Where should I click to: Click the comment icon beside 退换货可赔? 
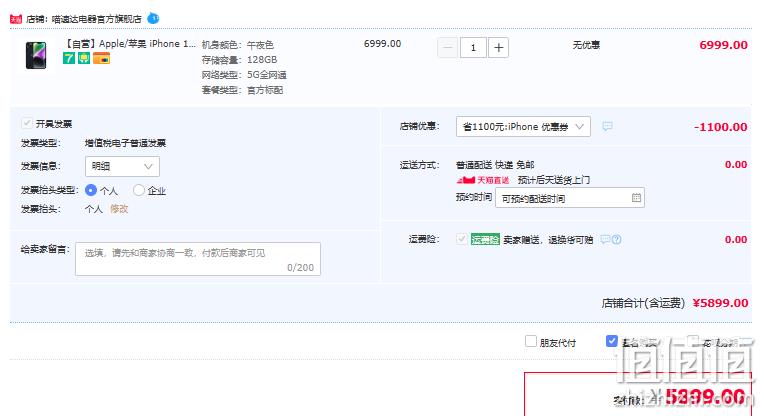[x=605, y=239]
